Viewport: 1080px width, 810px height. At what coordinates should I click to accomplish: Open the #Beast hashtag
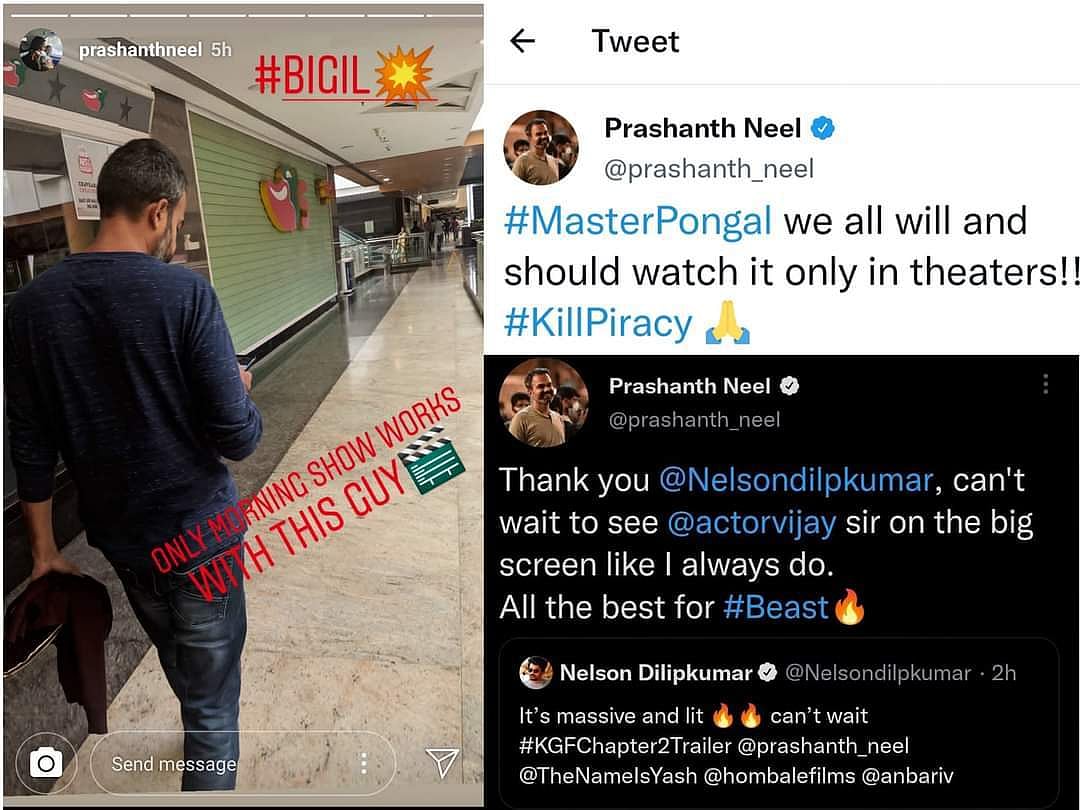click(x=776, y=608)
